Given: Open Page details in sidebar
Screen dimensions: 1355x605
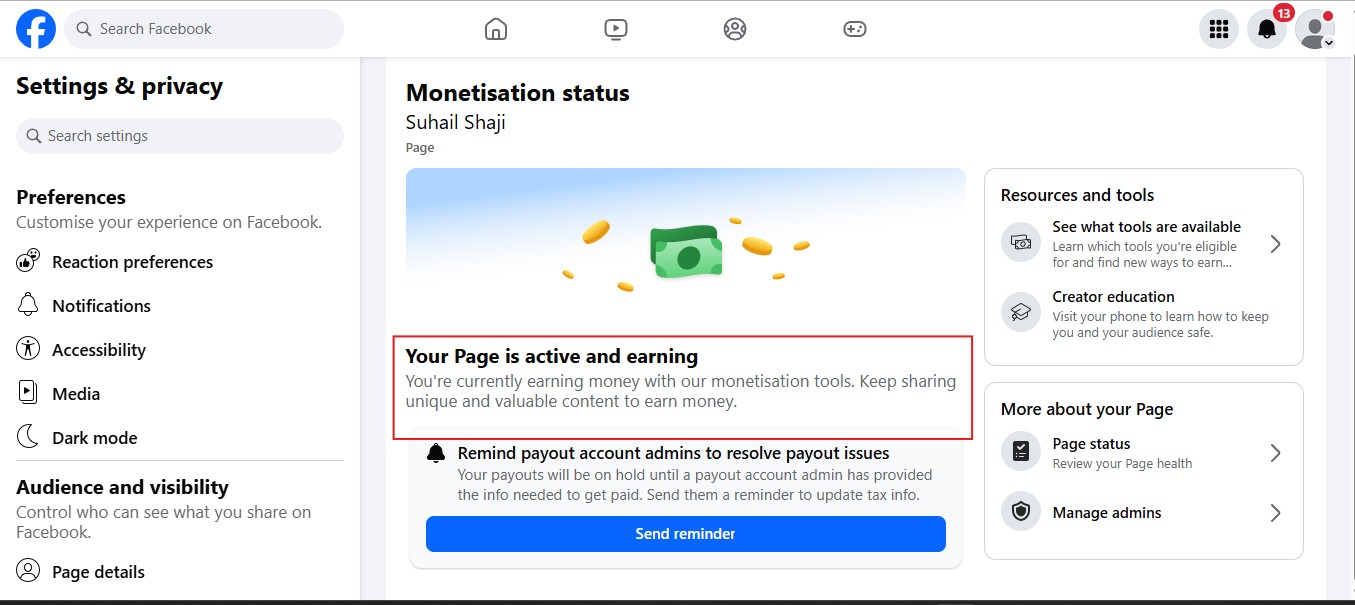Looking at the screenshot, I should (98, 572).
